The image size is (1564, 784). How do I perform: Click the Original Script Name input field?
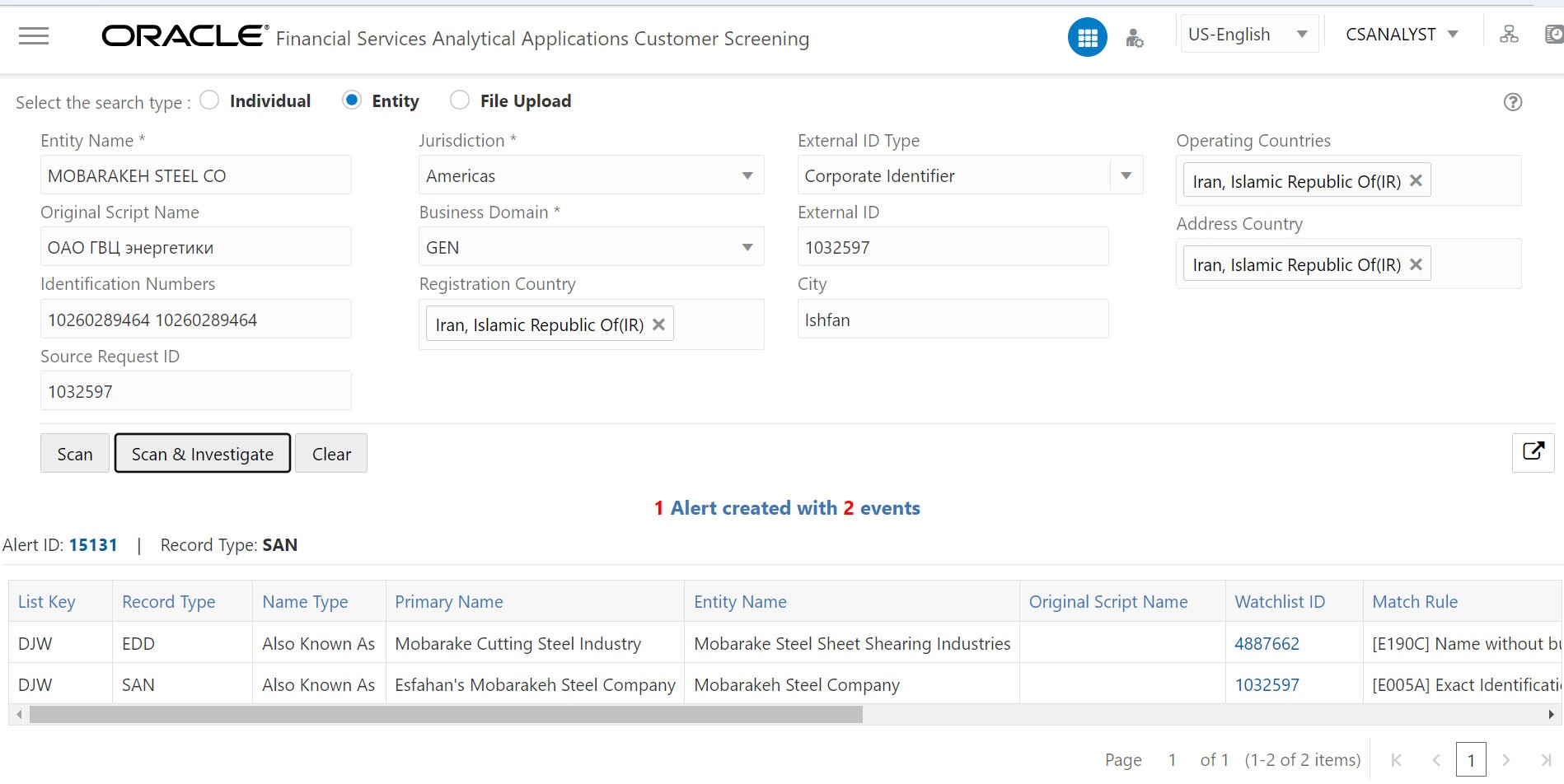pos(196,247)
